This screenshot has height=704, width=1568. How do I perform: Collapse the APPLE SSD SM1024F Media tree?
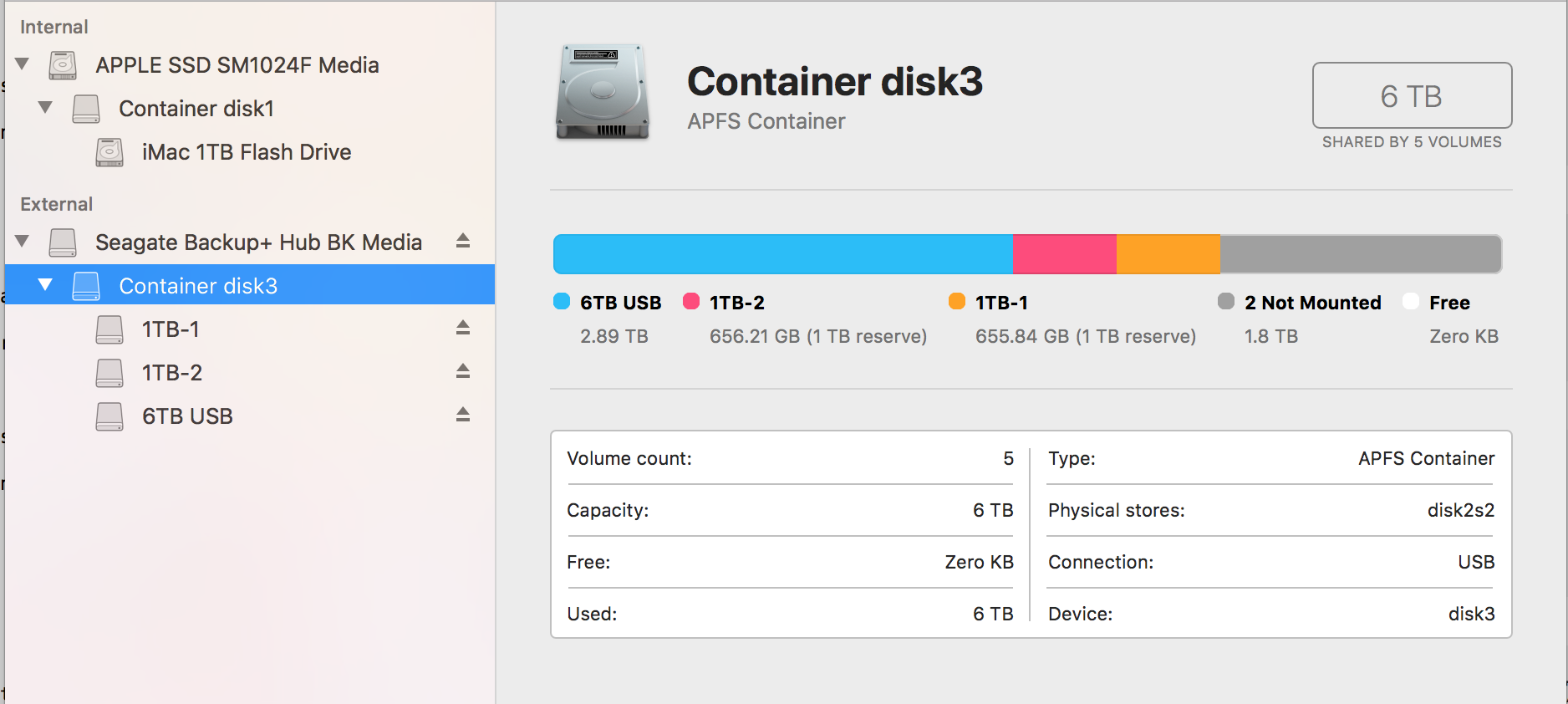23,64
